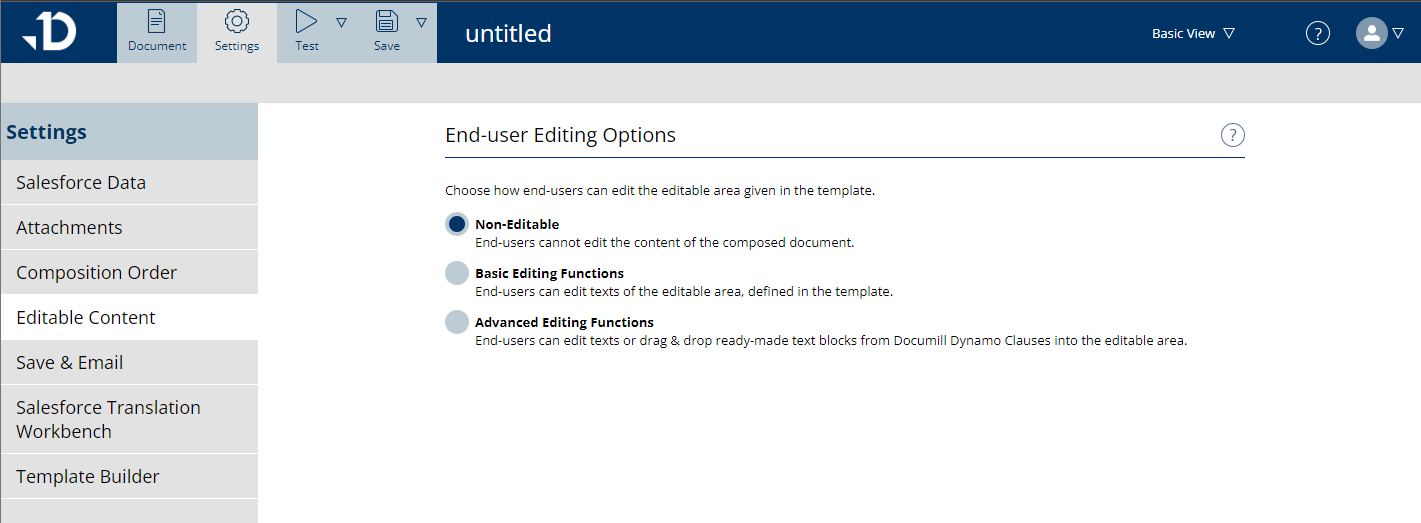The image size is (1421, 523).
Task: Switch to Composition Order section
Action: click(96, 273)
